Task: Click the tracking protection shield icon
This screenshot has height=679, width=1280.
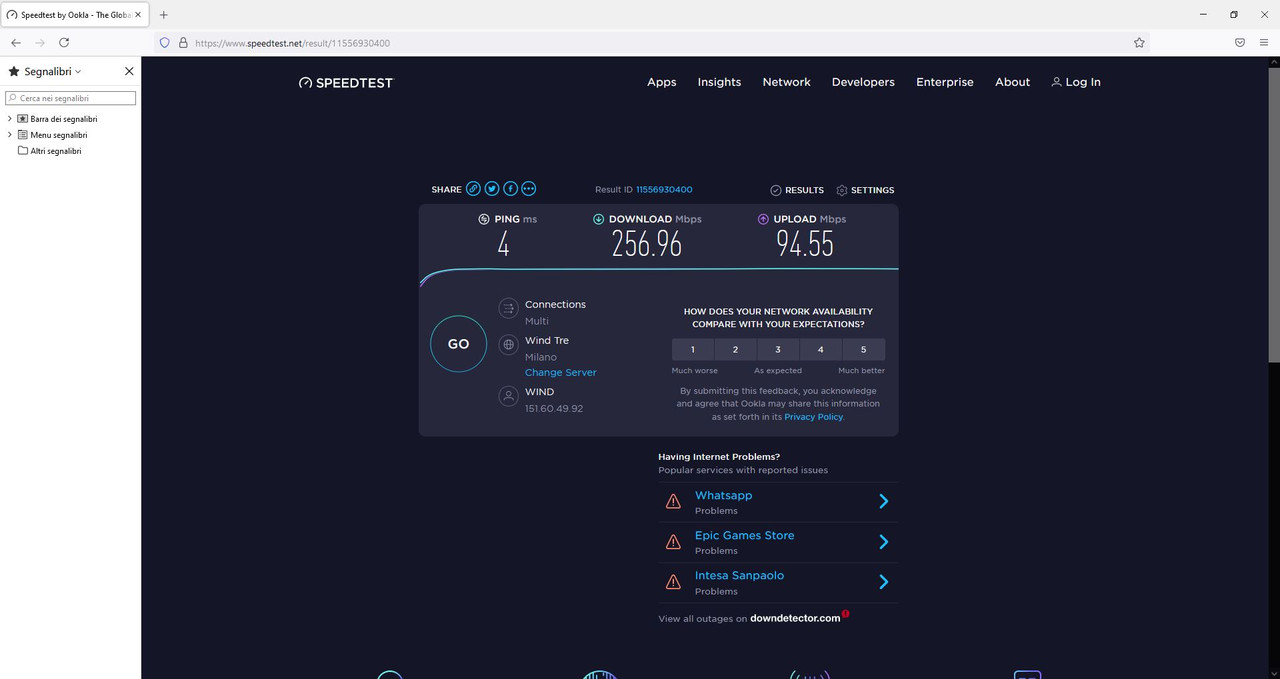Action: [x=165, y=43]
